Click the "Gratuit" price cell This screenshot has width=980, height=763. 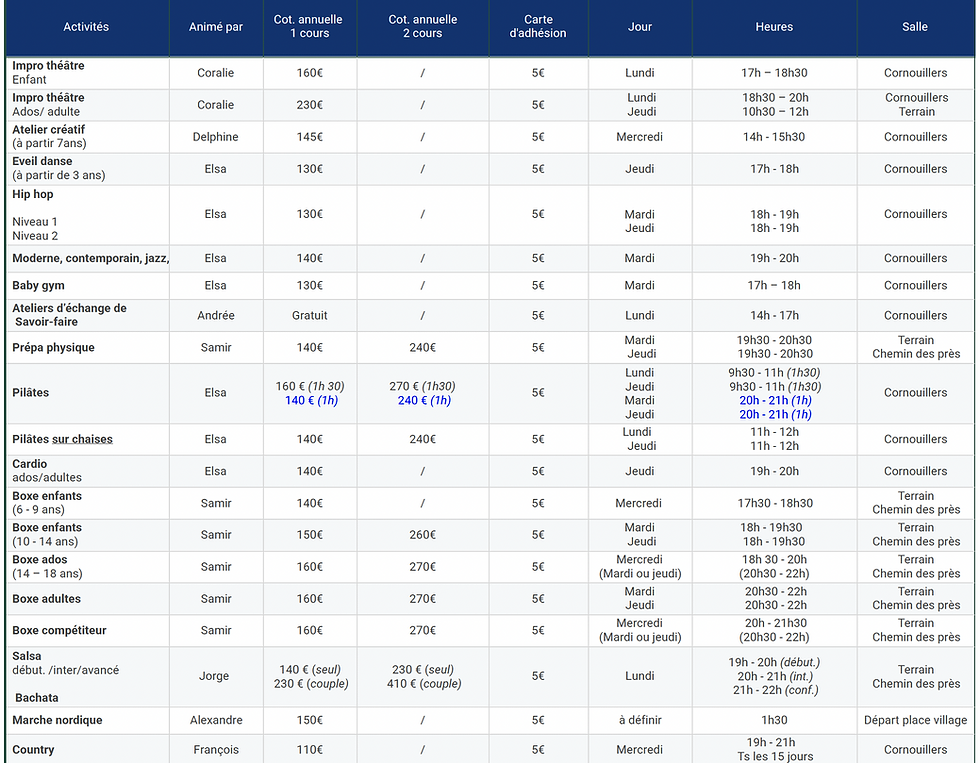click(310, 316)
